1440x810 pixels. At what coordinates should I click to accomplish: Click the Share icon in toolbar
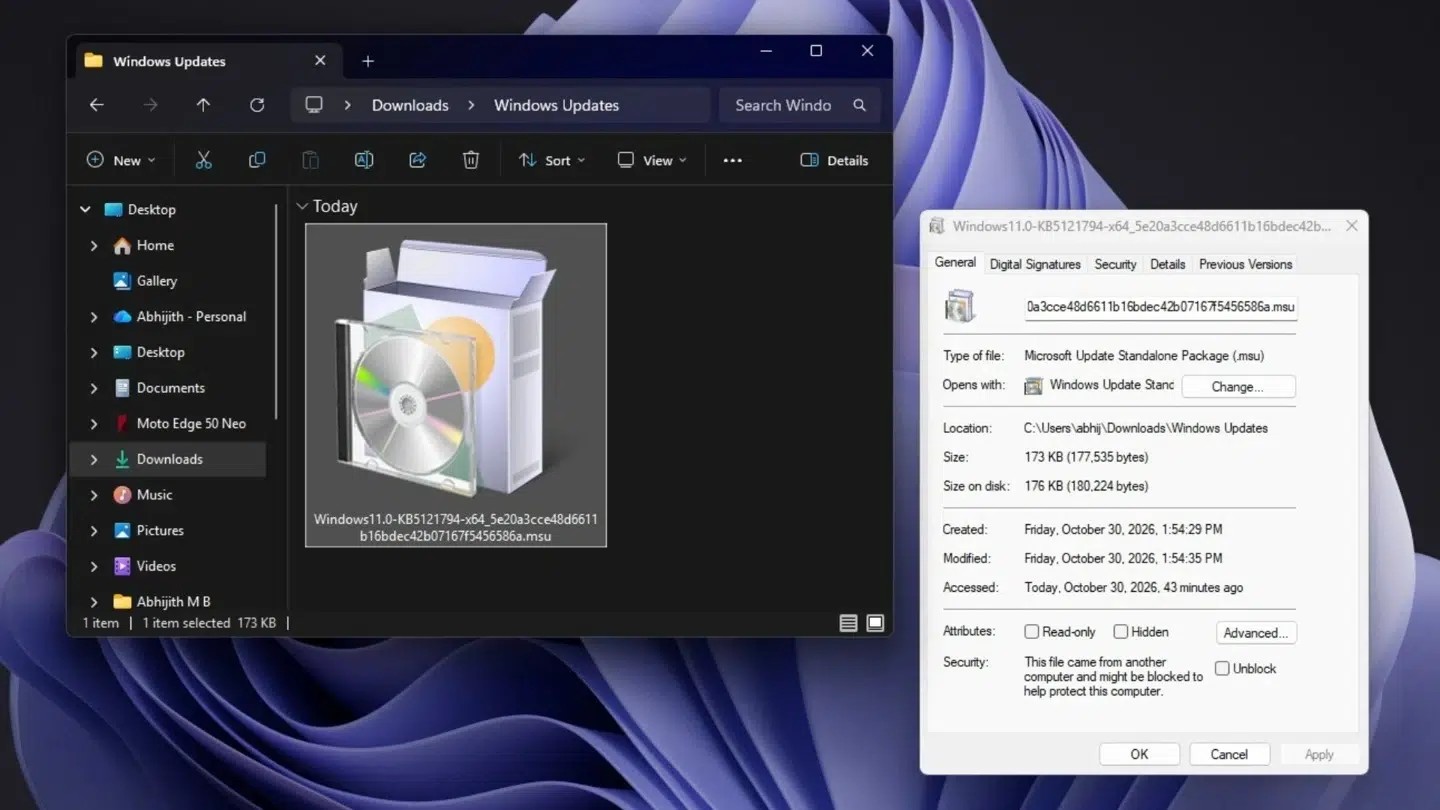point(418,160)
